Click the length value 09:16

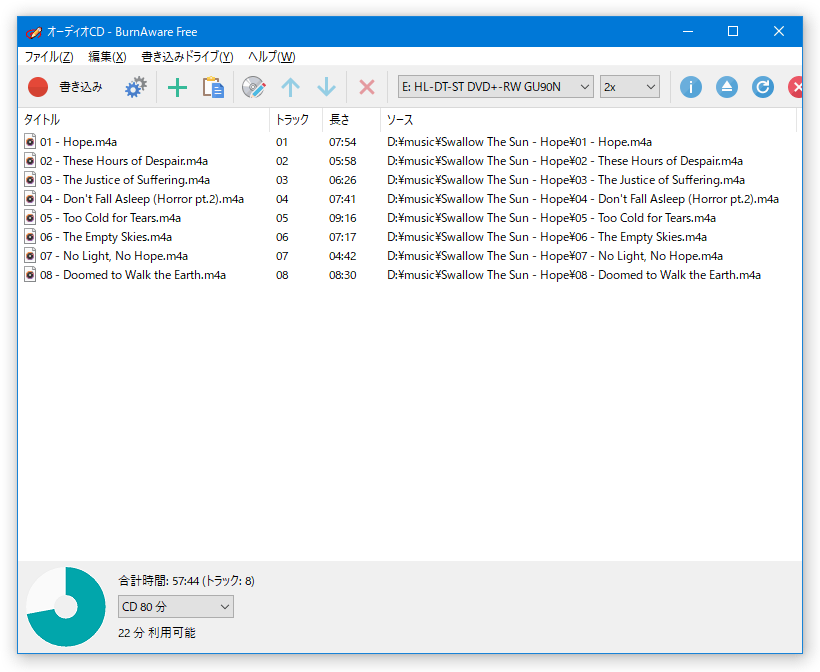point(343,218)
